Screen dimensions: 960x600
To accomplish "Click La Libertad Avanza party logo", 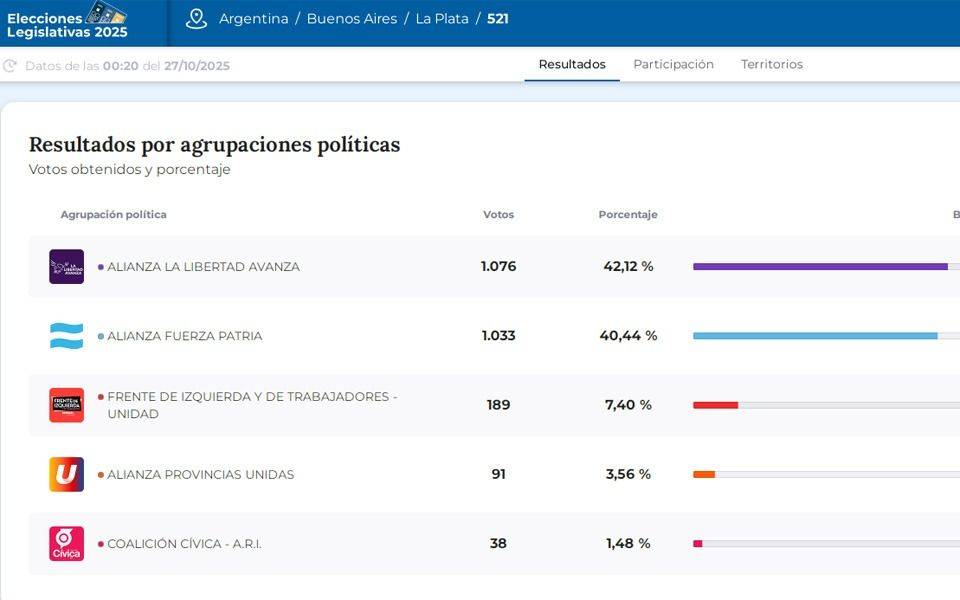I will pyautogui.click(x=67, y=267).
